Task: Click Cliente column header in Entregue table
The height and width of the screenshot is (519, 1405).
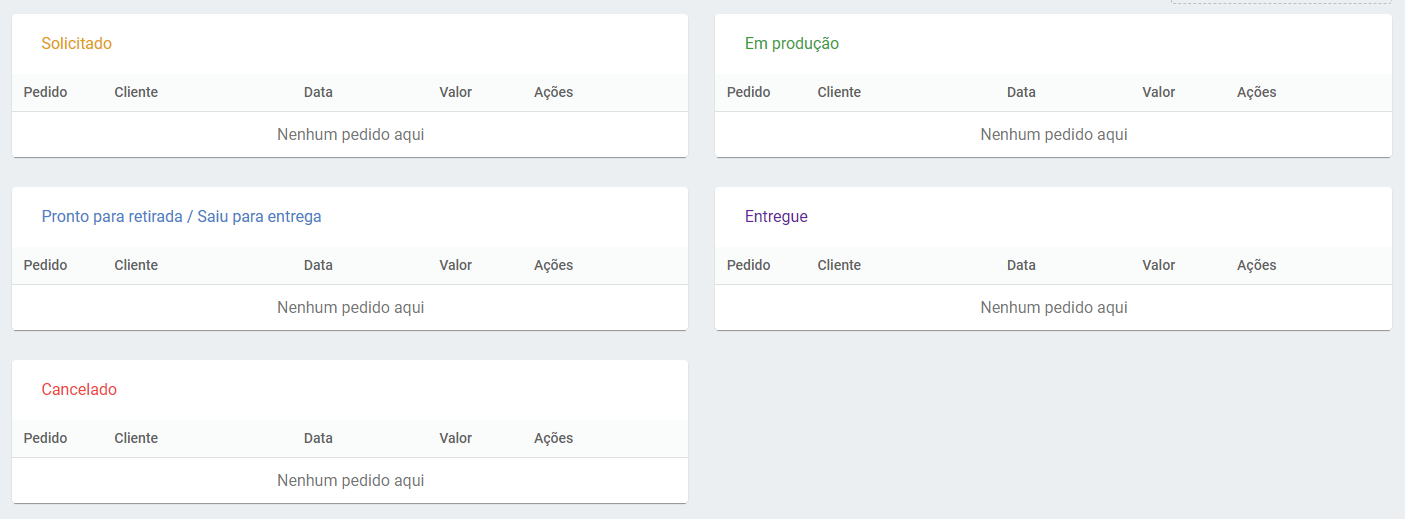Action: [839, 266]
